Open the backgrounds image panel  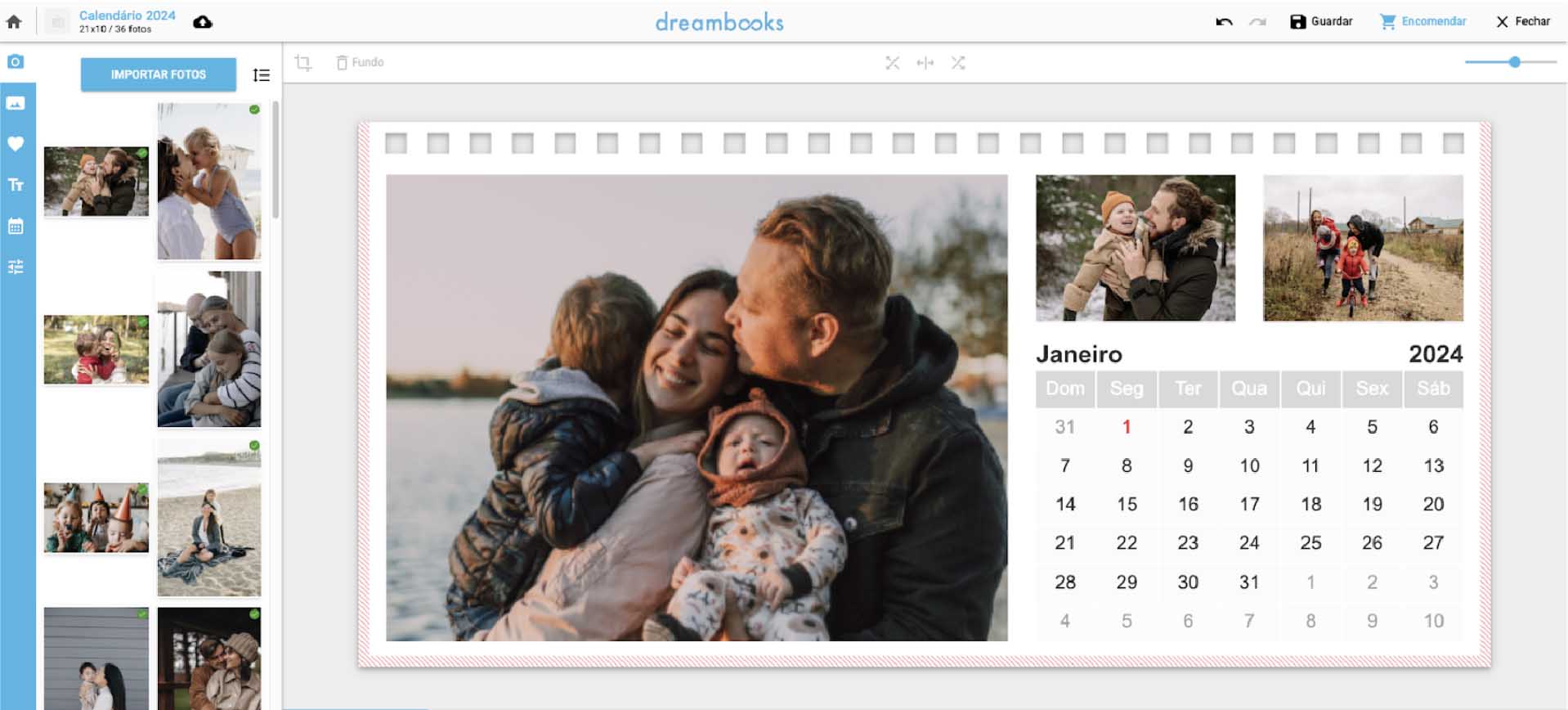pyautogui.click(x=16, y=103)
